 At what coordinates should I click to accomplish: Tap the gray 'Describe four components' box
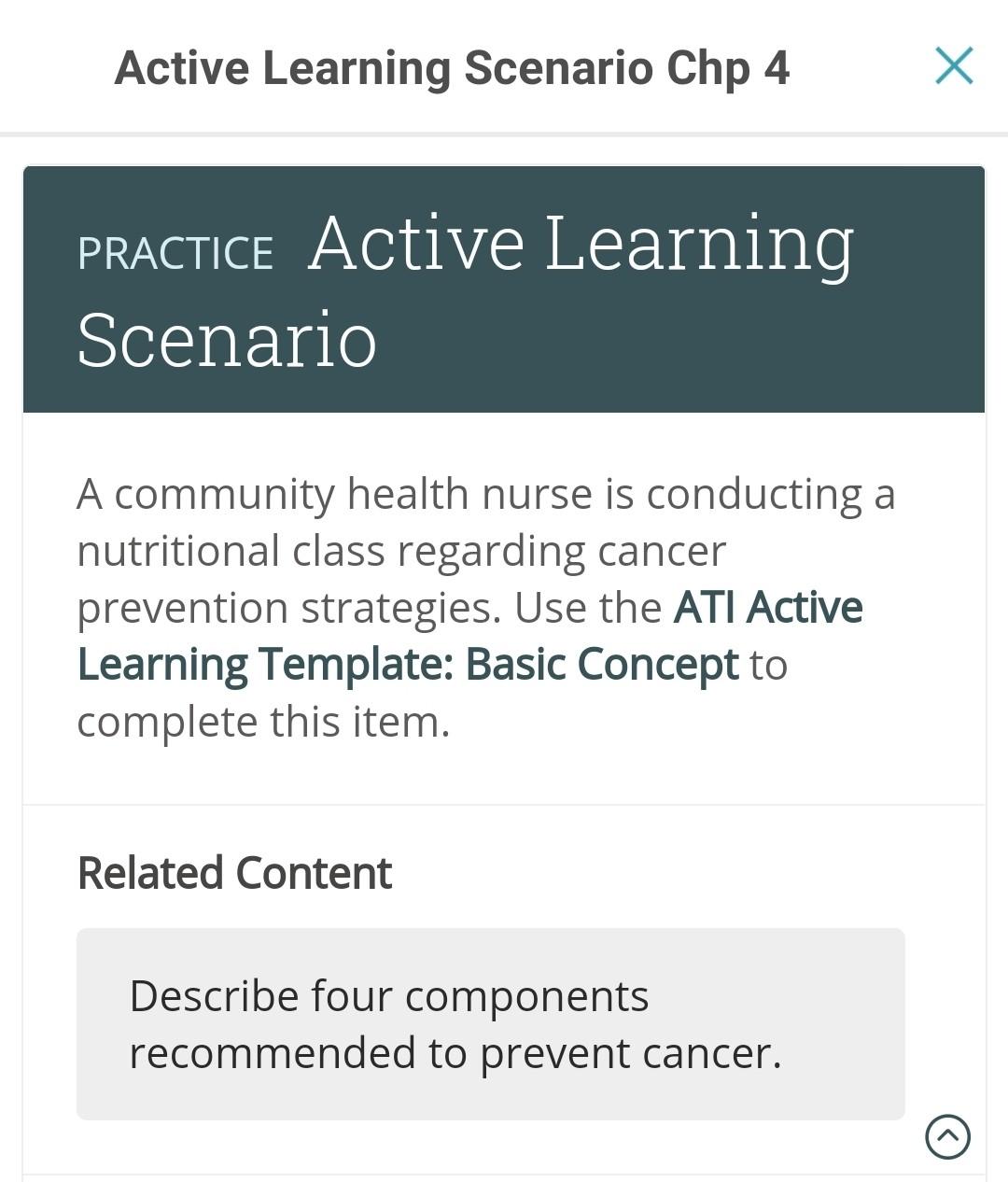coord(491,1024)
